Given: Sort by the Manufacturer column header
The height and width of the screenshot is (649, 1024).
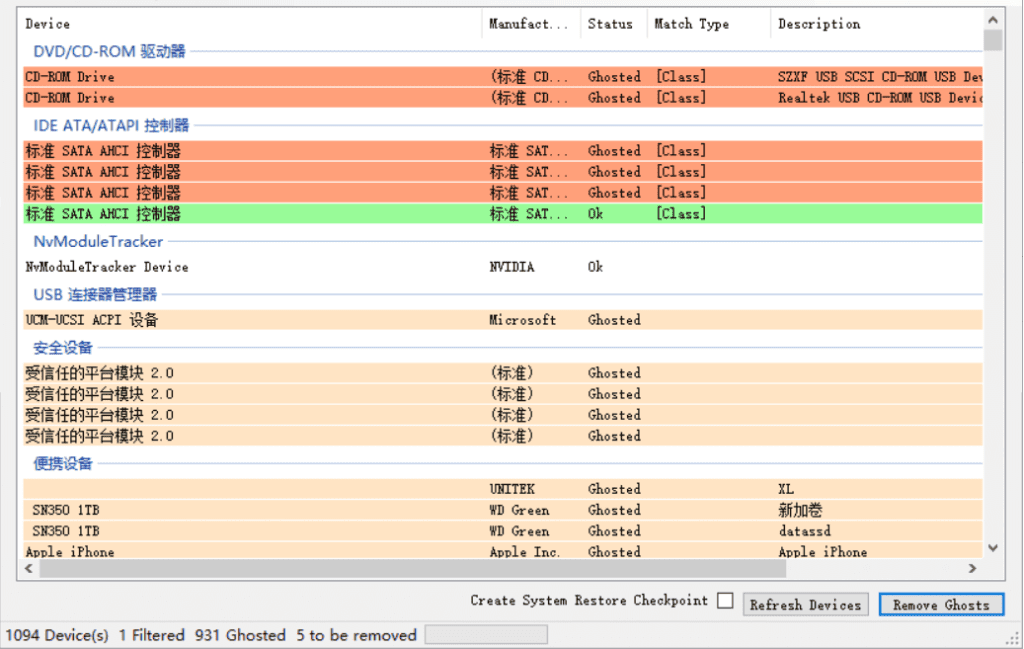Looking at the screenshot, I should click(x=531, y=24).
